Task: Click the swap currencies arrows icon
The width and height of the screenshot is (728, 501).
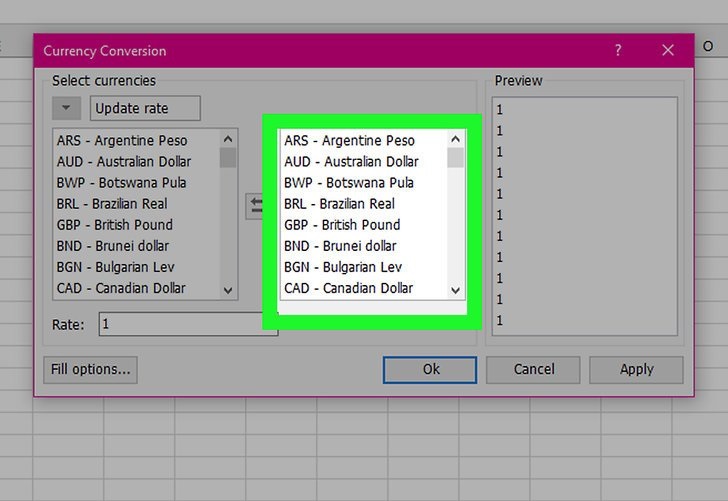Action: (255, 206)
